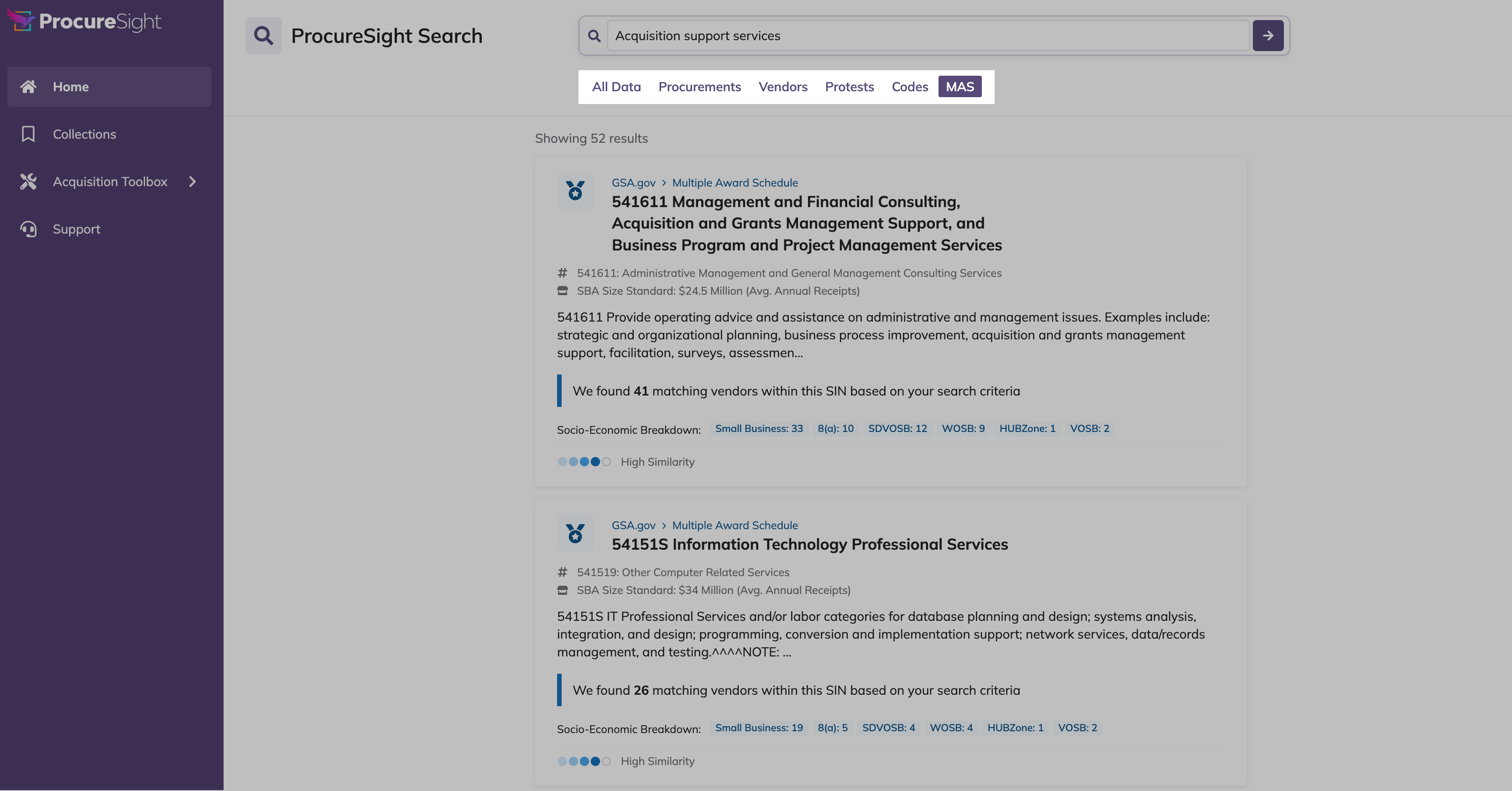
Task: Open Acquisition Toolbox in the sidebar
Action: 109,182
